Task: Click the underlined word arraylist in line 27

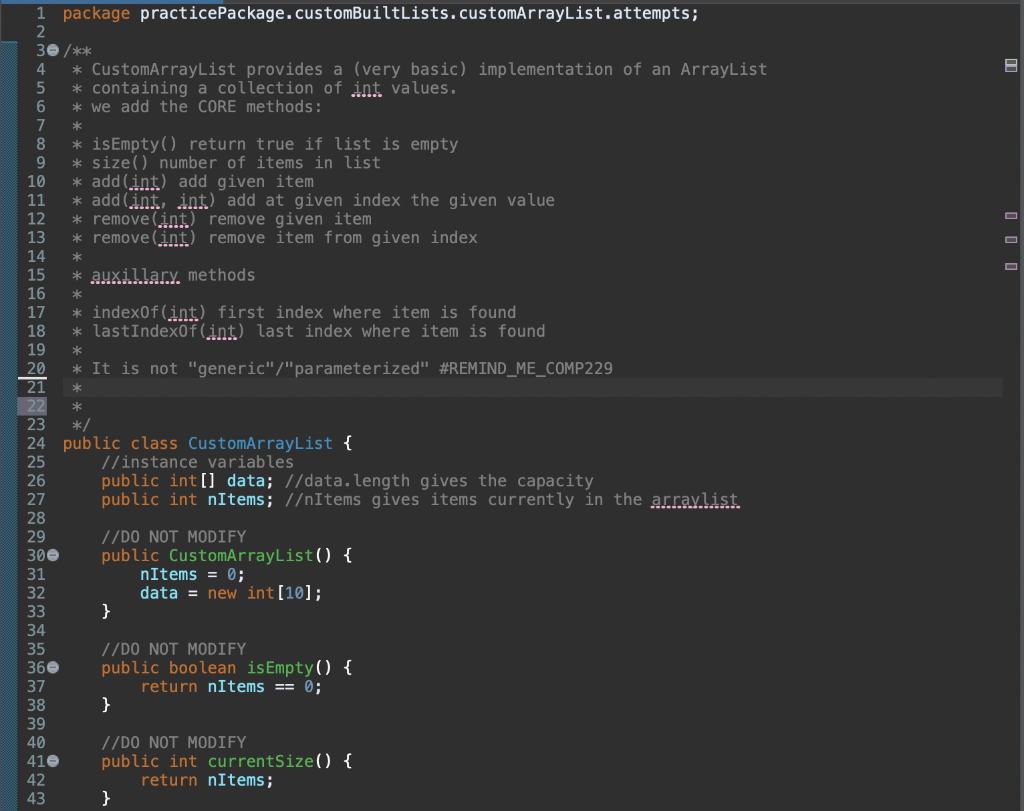Action: pos(694,499)
